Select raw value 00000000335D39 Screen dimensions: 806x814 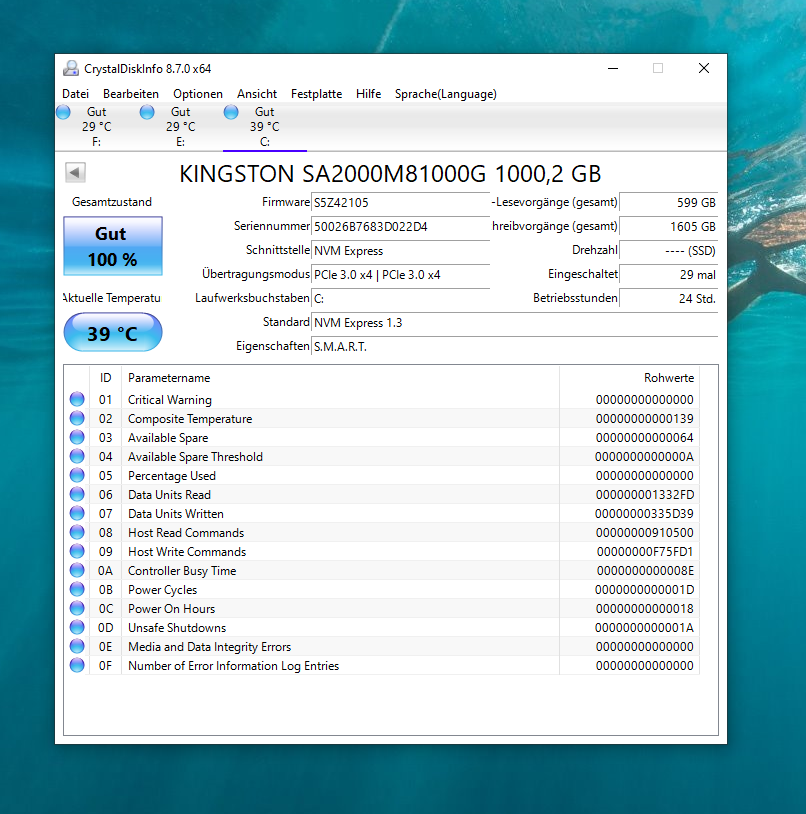click(x=645, y=513)
